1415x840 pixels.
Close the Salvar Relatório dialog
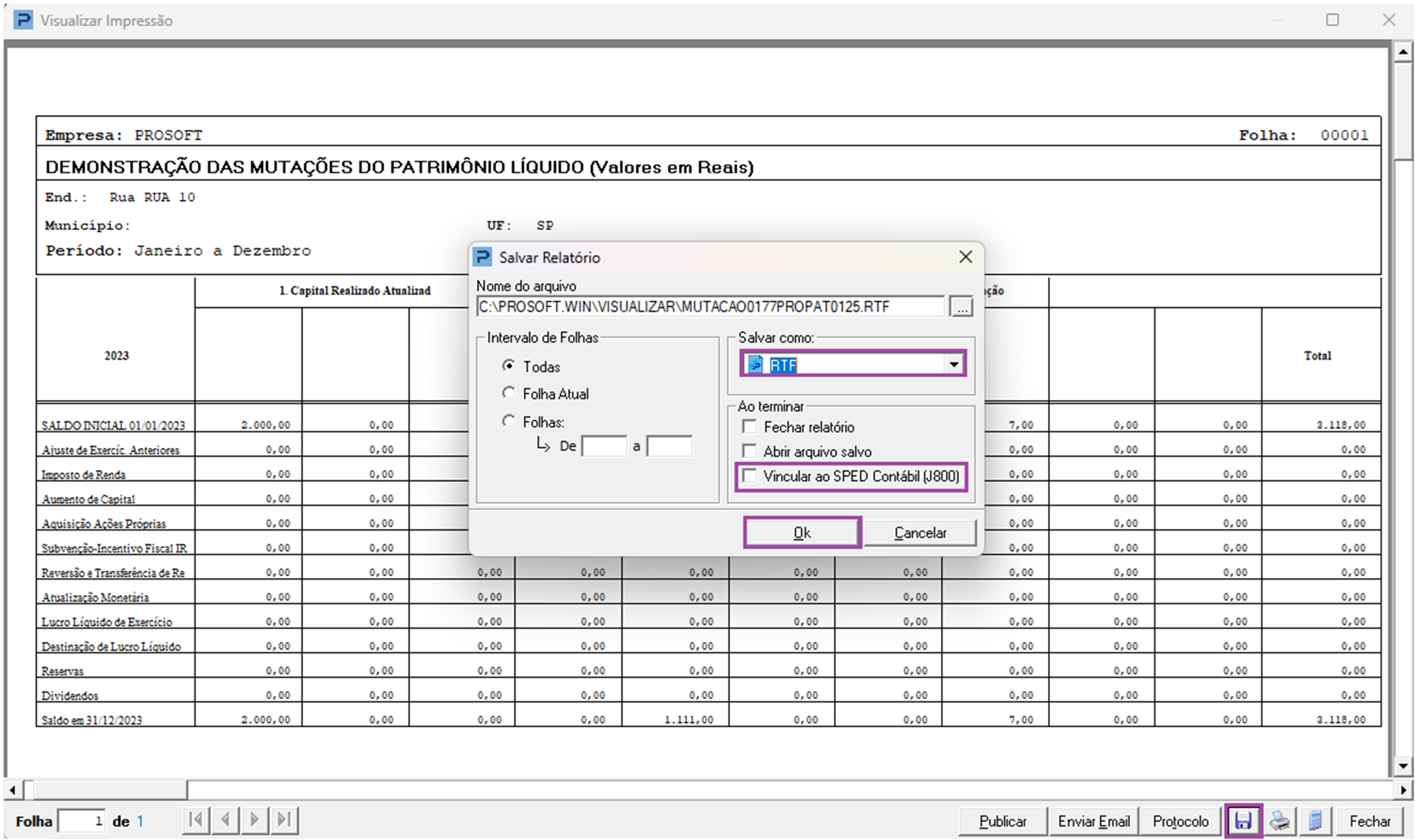965,257
